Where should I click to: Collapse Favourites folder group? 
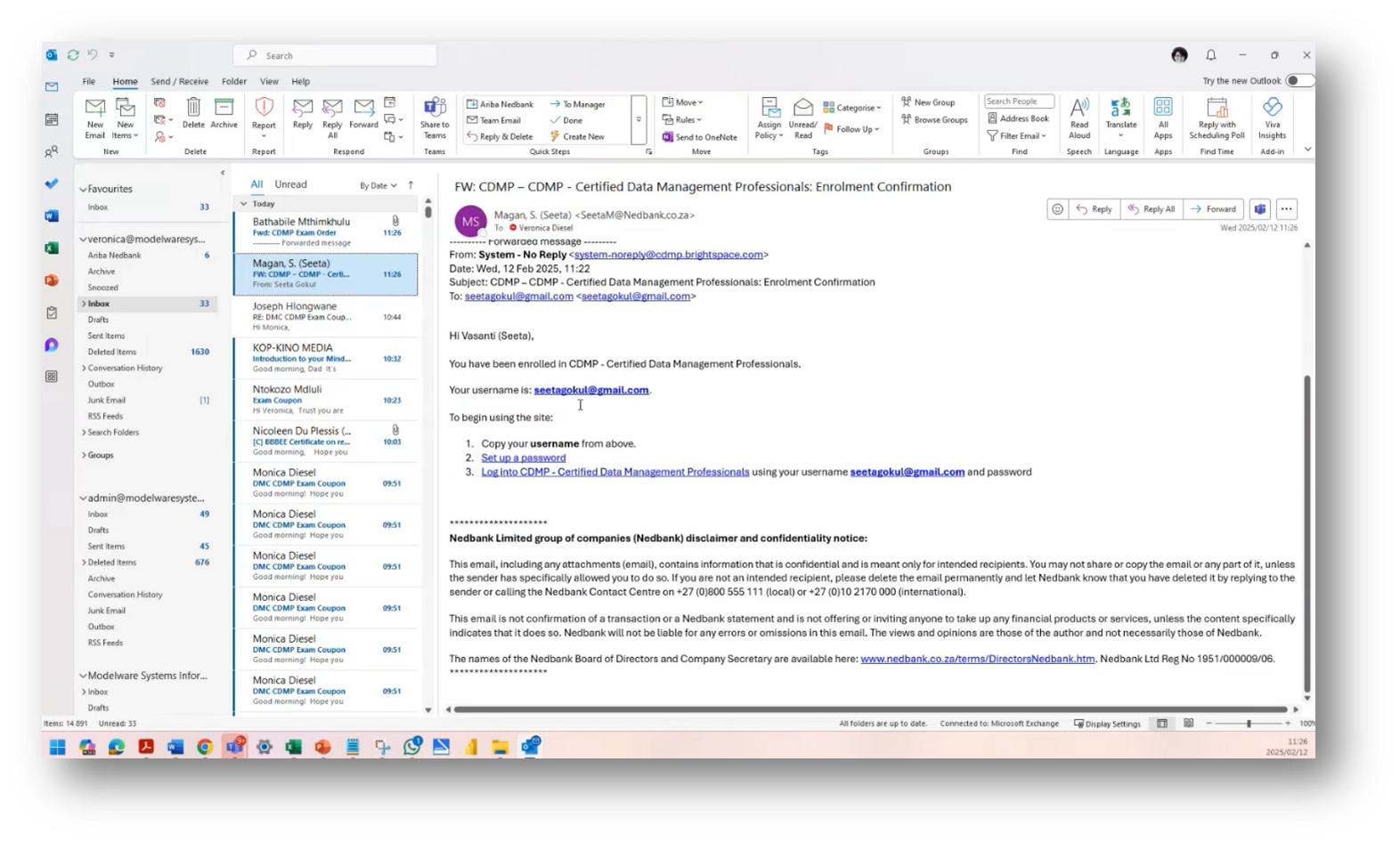tap(83, 190)
